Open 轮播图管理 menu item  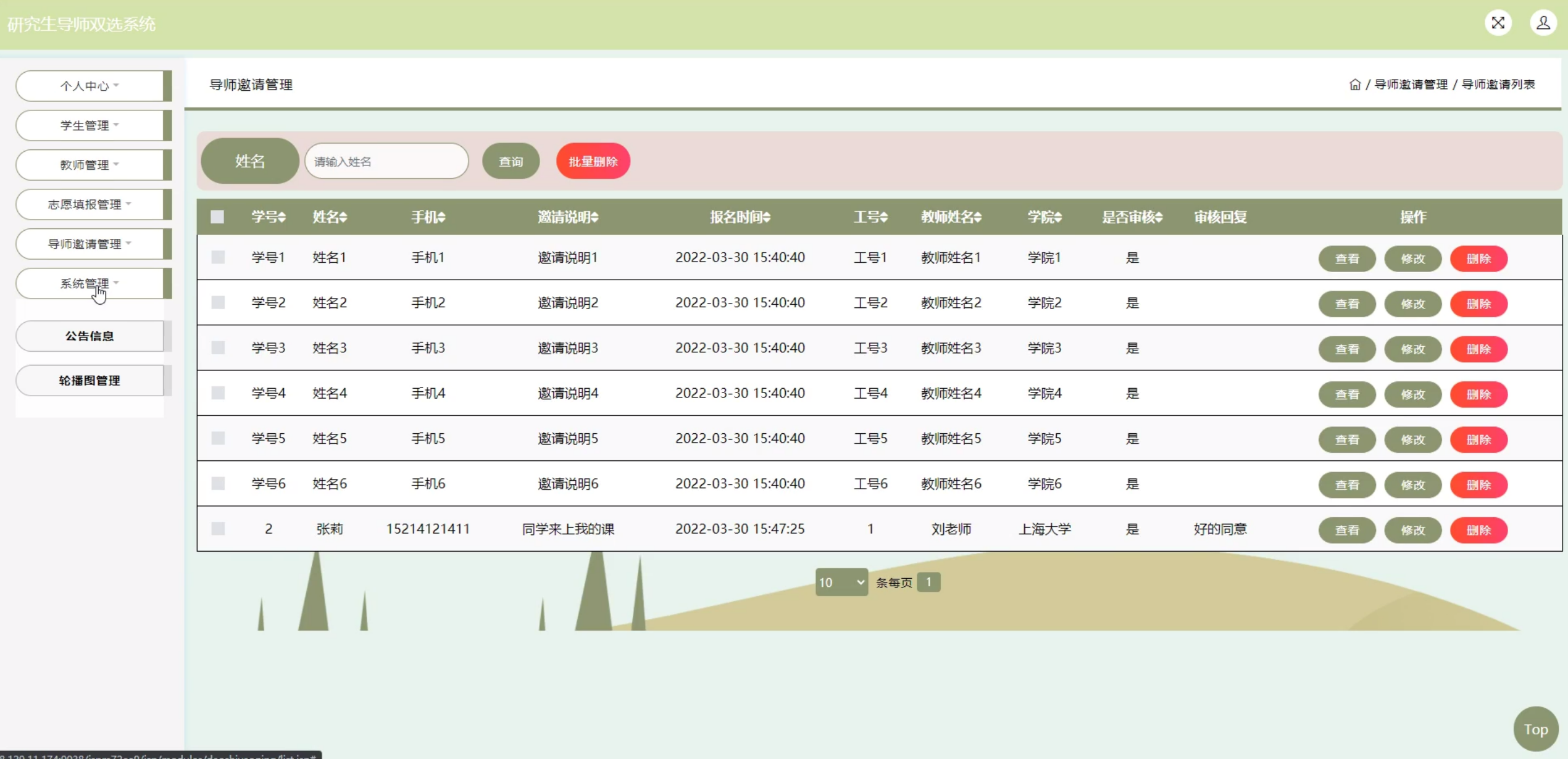click(x=90, y=381)
